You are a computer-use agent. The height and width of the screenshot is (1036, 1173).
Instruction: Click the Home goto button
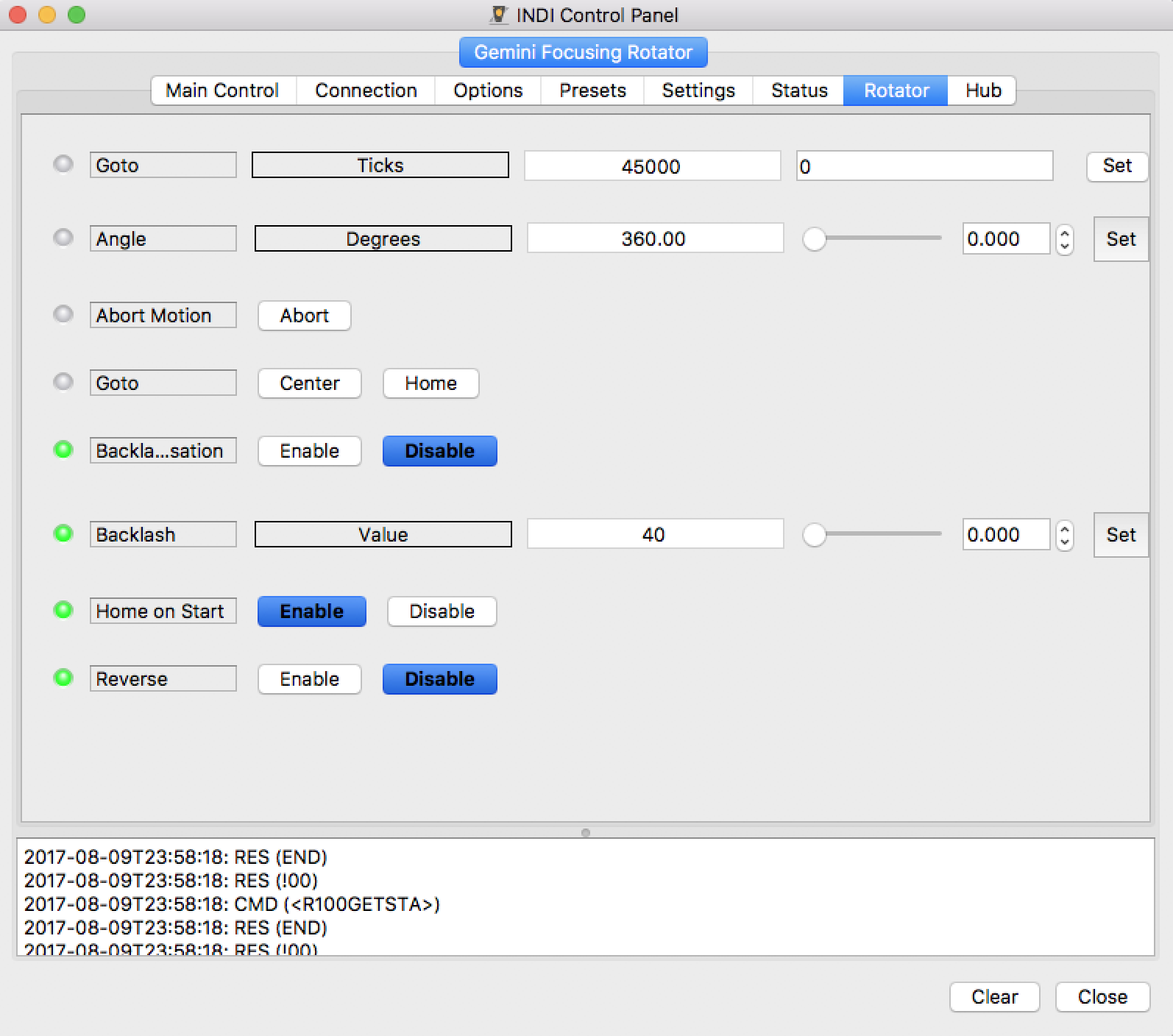(430, 383)
